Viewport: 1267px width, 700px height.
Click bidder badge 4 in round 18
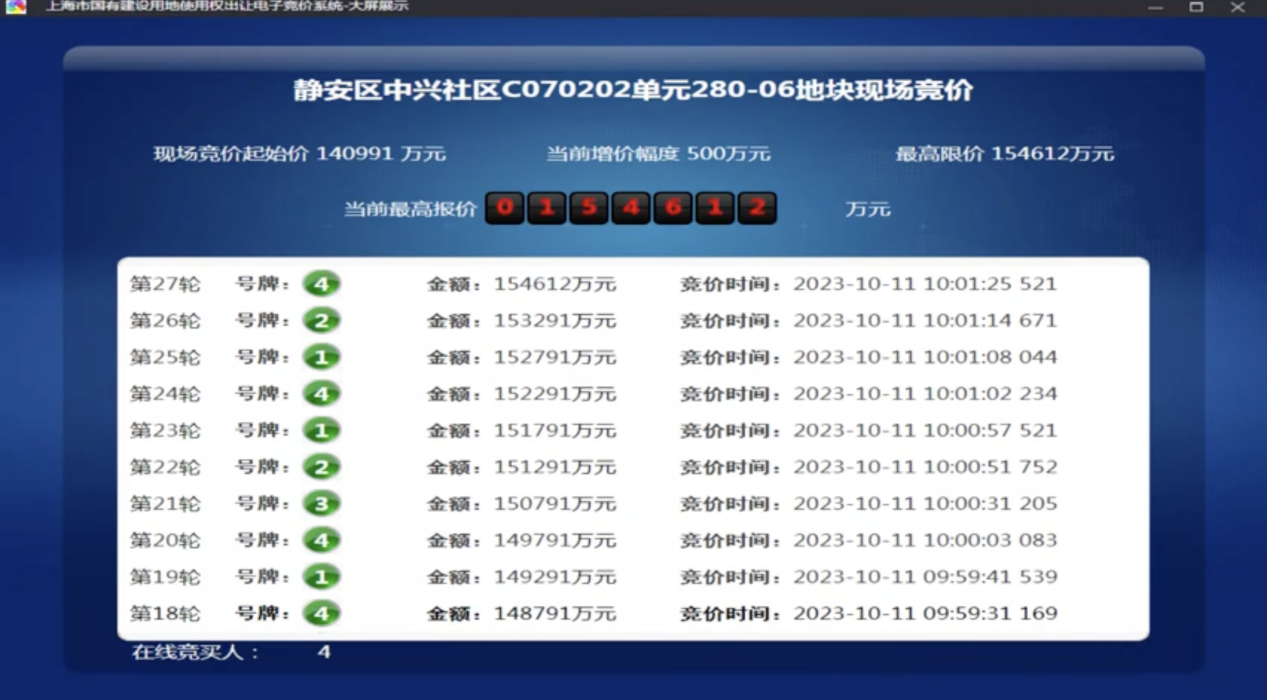pyautogui.click(x=322, y=613)
